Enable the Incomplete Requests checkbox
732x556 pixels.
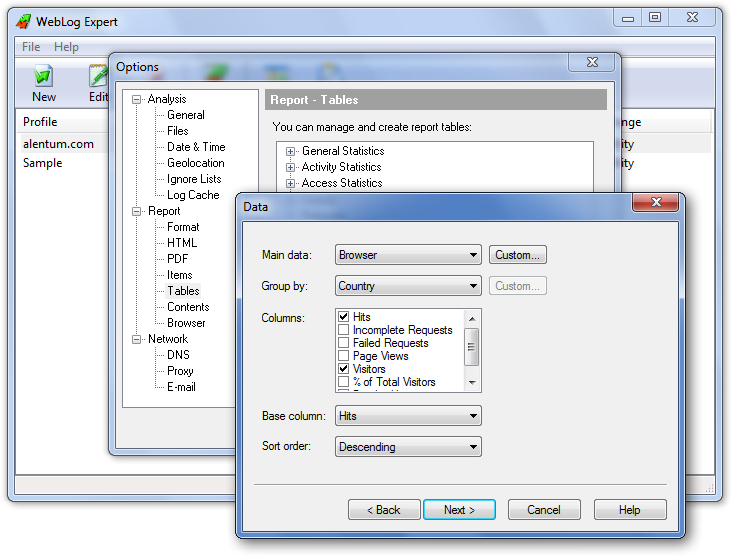click(344, 330)
